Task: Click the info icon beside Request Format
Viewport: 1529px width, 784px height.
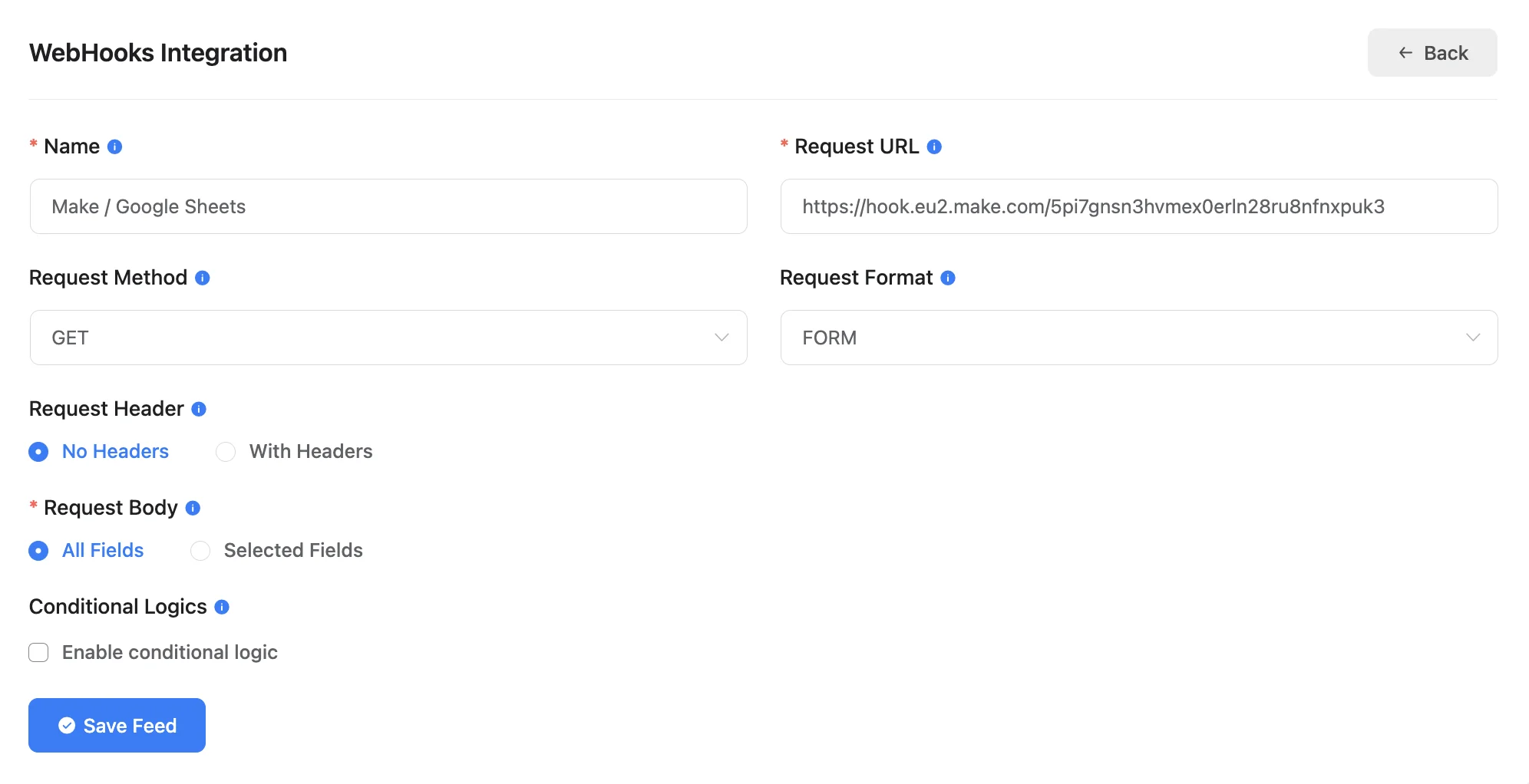Action: [948, 278]
